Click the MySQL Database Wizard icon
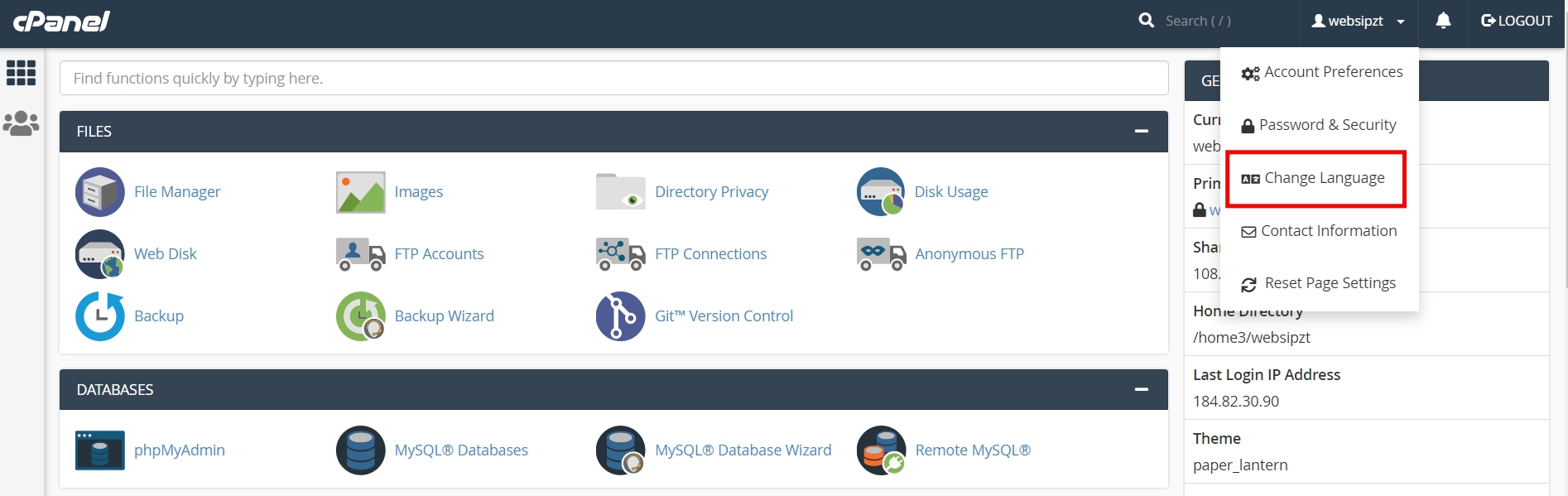 [621, 450]
